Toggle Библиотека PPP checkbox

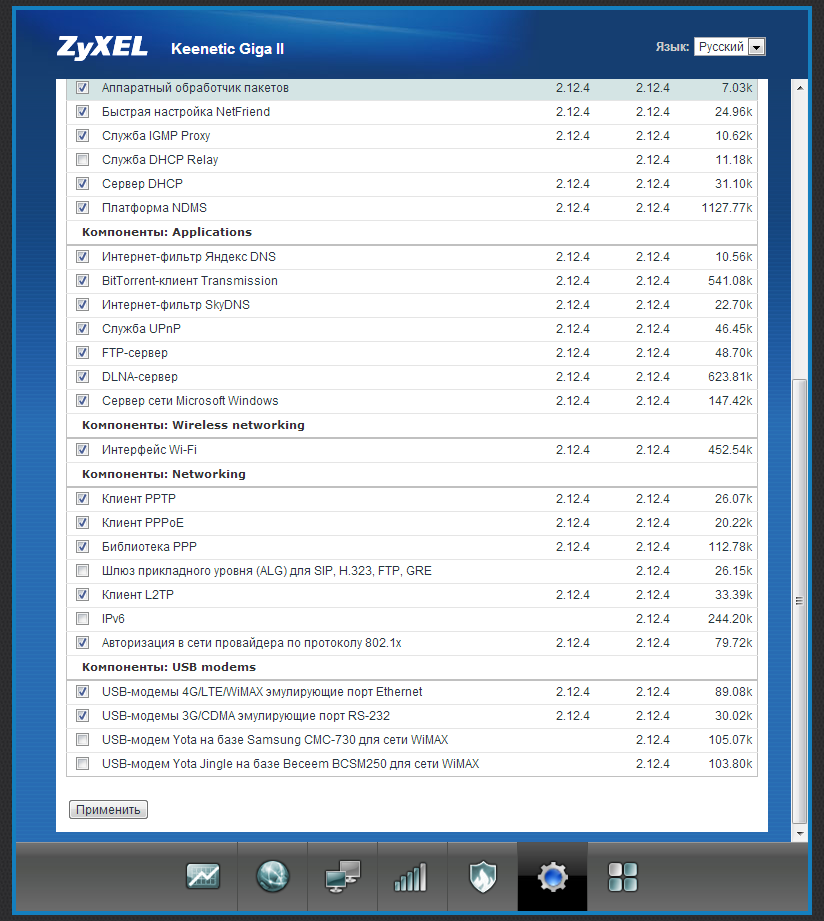click(83, 547)
